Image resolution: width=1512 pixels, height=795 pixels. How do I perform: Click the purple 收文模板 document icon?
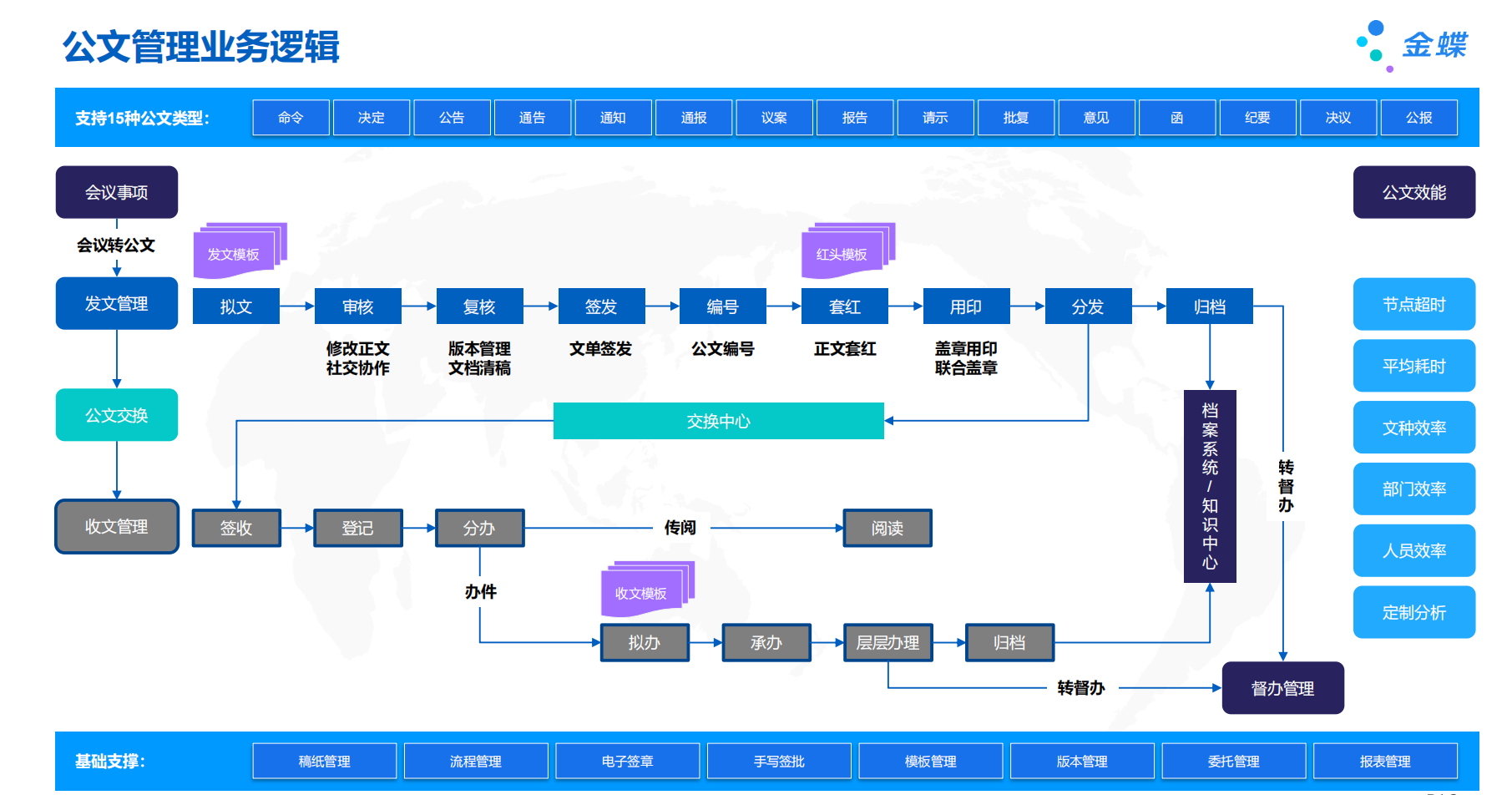(642, 592)
